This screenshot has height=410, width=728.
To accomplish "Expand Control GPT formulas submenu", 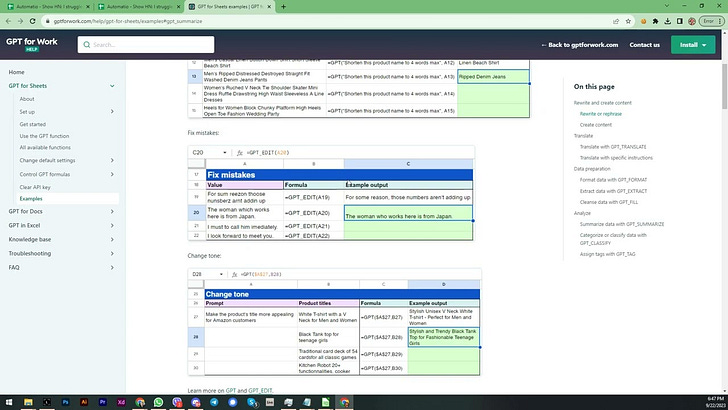I will pos(112,174).
